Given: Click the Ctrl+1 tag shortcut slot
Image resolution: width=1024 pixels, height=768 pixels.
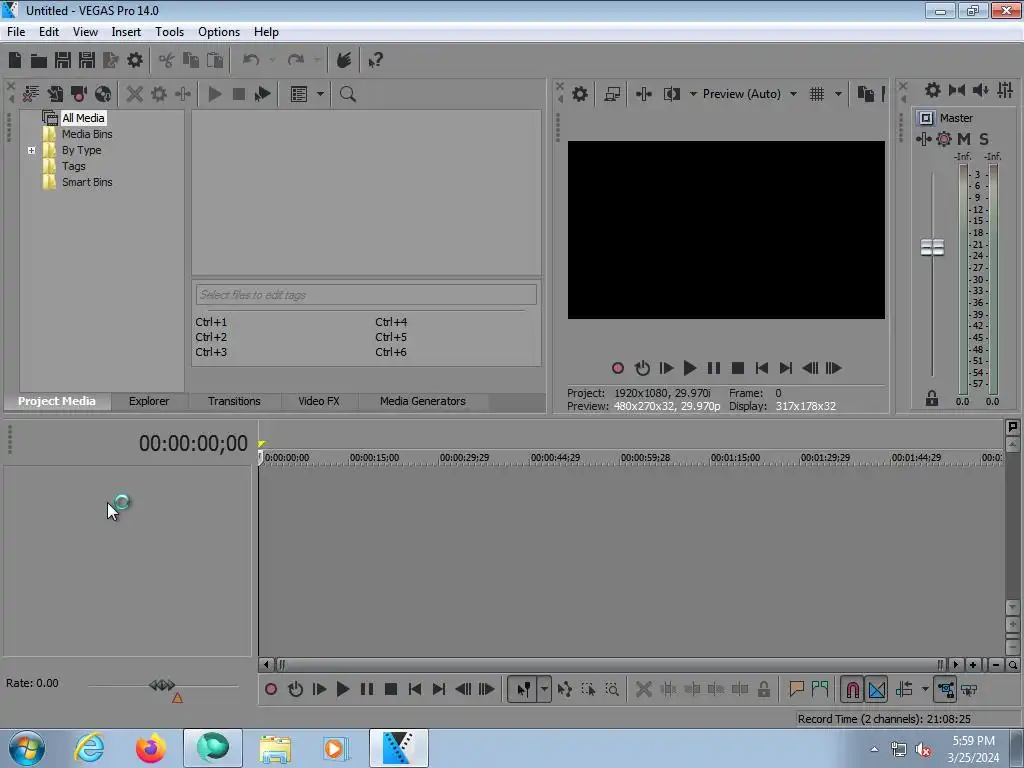Looking at the screenshot, I should [211, 322].
